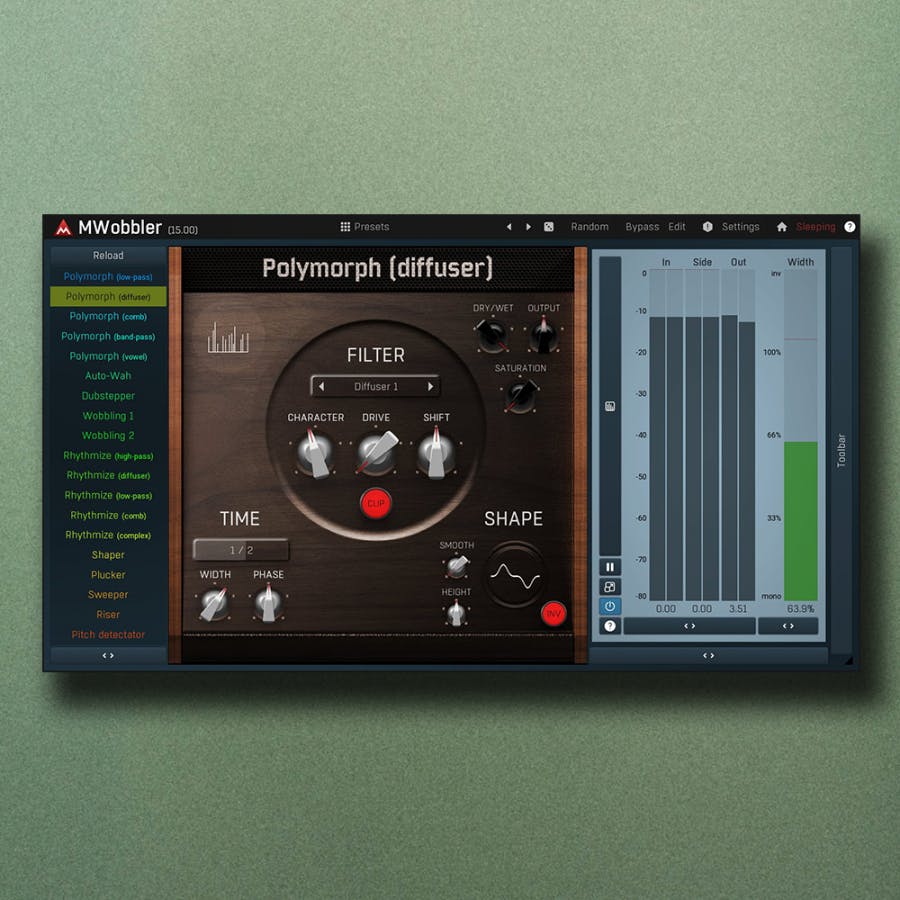Select Auto-Wah preset

coord(108,375)
